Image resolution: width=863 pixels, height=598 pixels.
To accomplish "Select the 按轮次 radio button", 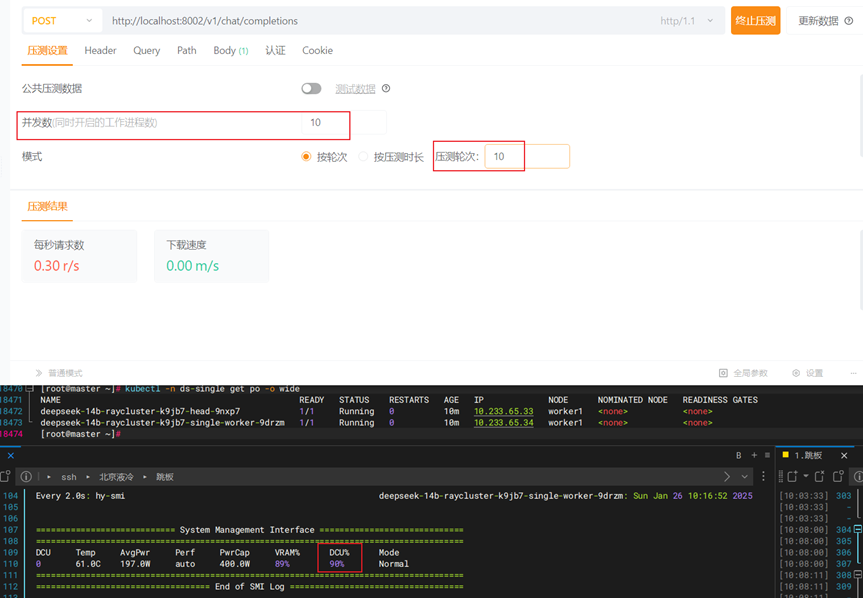I will 306,157.
